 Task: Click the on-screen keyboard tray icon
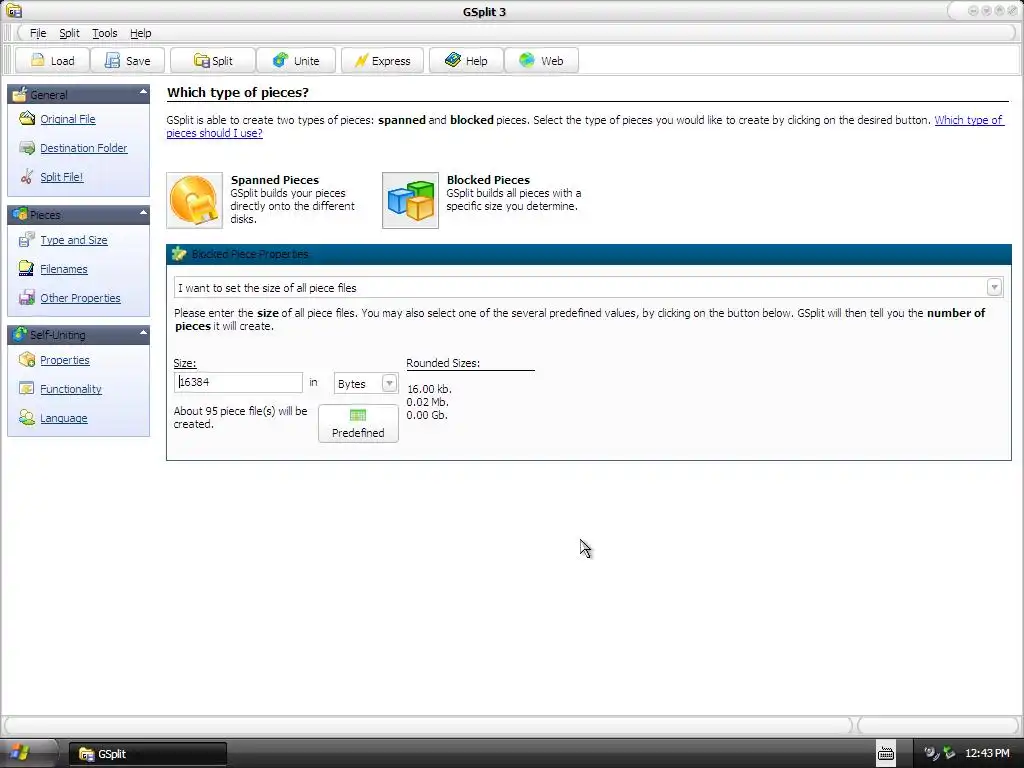coord(886,754)
